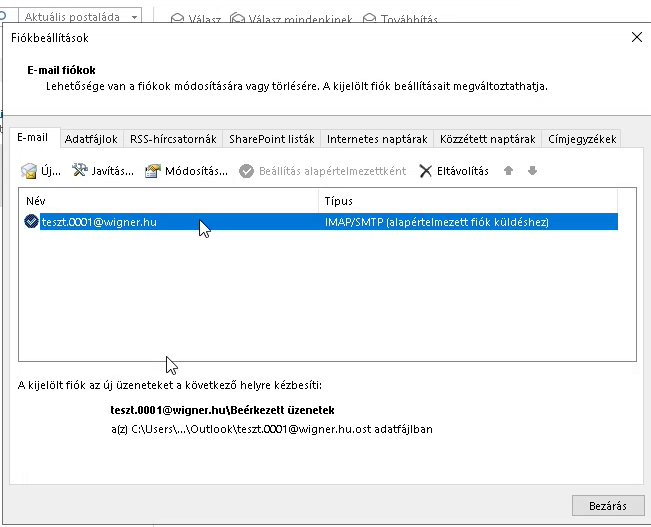Screen dimensions: 651x527
Task: Click the default account checkmark icon beside teszt.0001
Action: (x=31, y=221)
